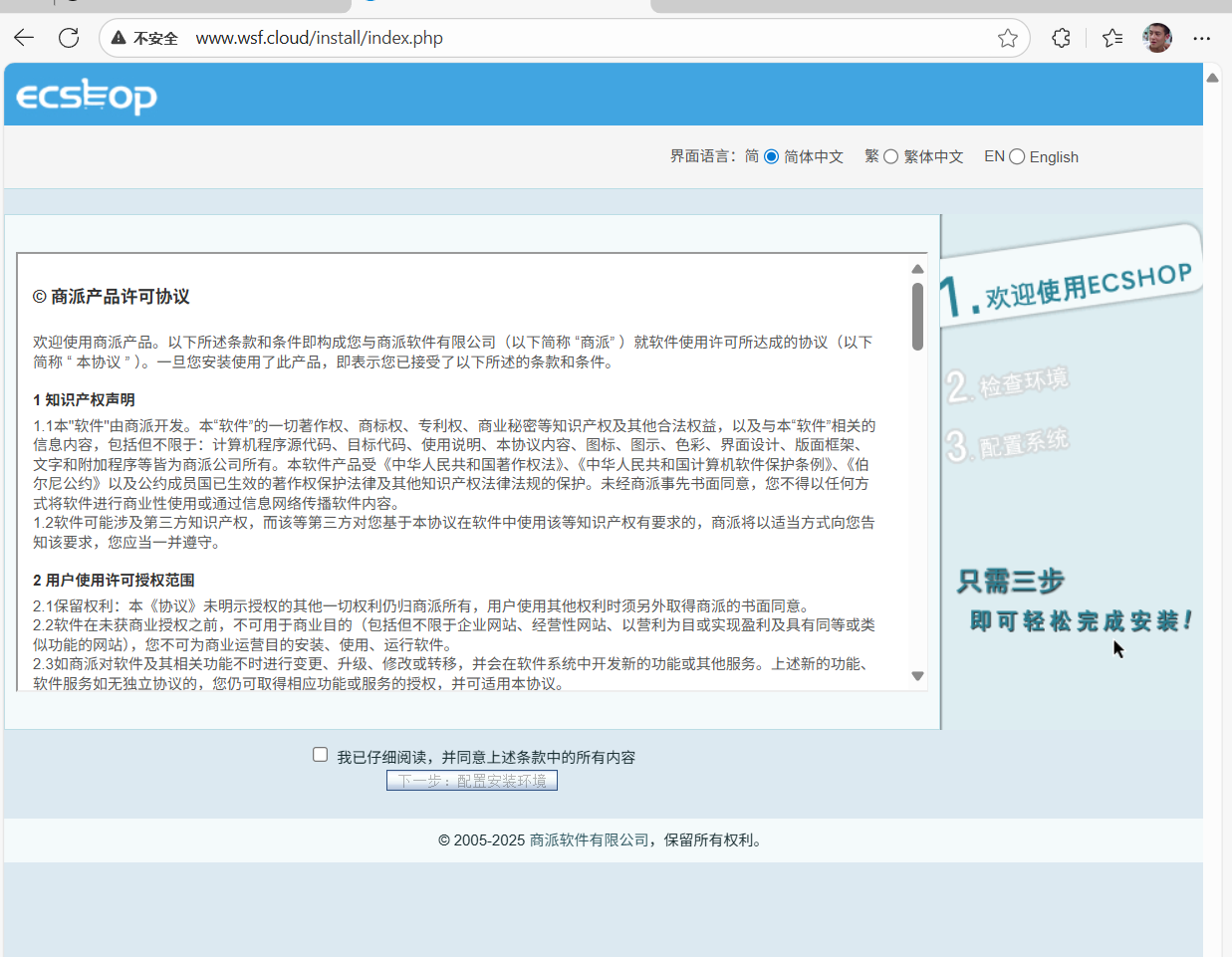Click 下一步：配置安装环境 button

coord(472,781)
